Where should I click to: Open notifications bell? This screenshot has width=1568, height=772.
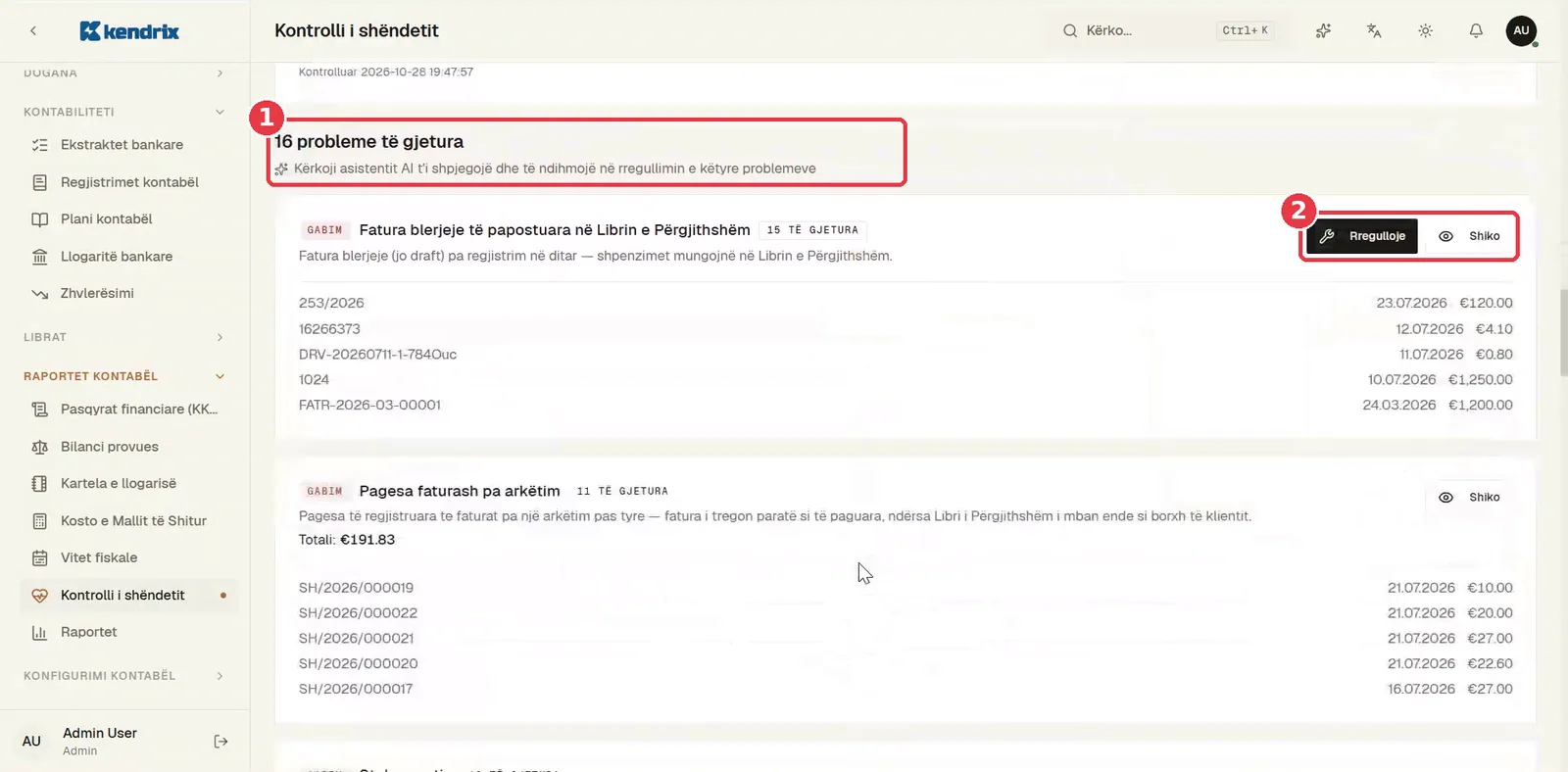[1476, 30]
